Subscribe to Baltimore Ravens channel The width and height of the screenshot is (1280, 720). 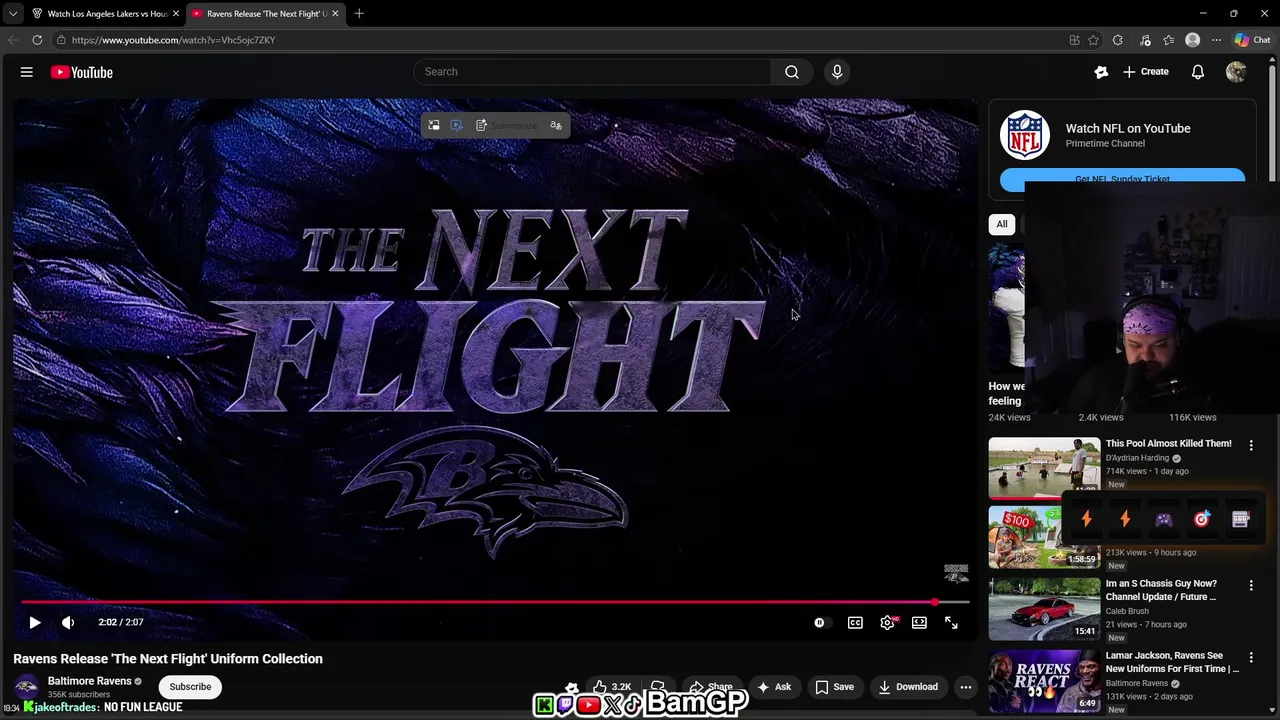pos(190,687)
